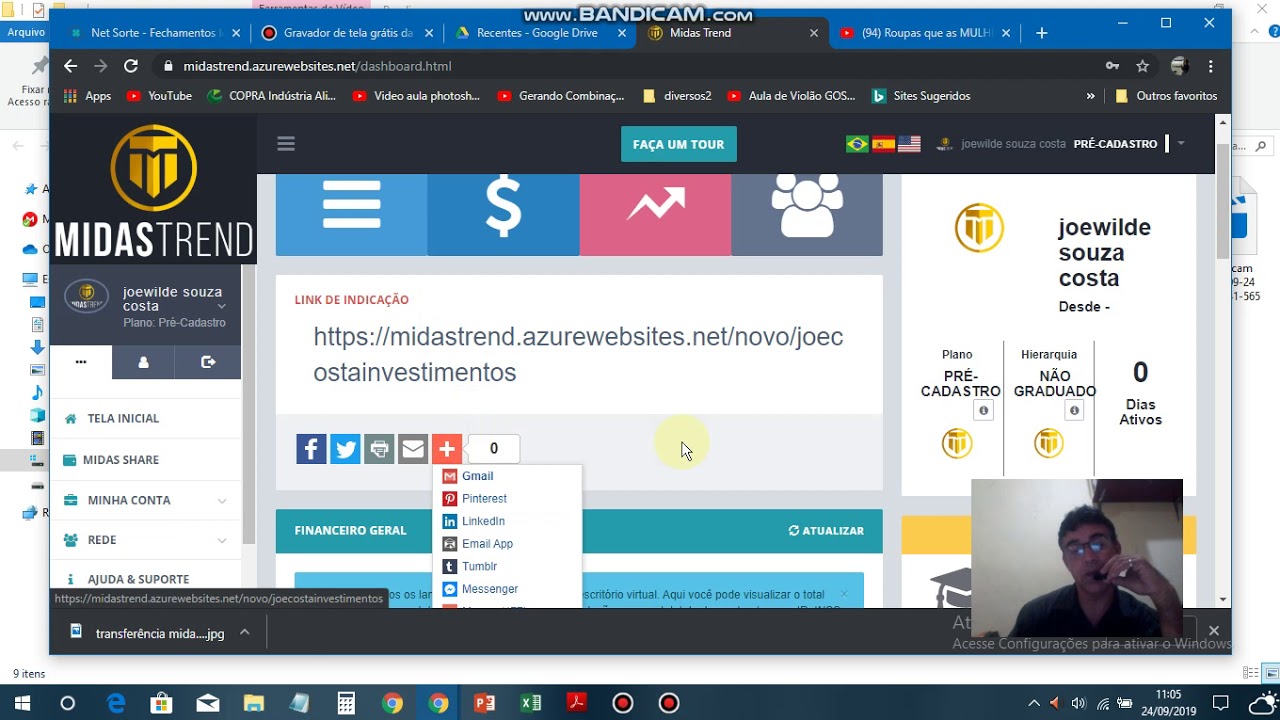Image resolution: width=1280 pixels, height=720 pixels.
Task: Click the orange plus more-shares icon
Action: (x=447, y=449)
